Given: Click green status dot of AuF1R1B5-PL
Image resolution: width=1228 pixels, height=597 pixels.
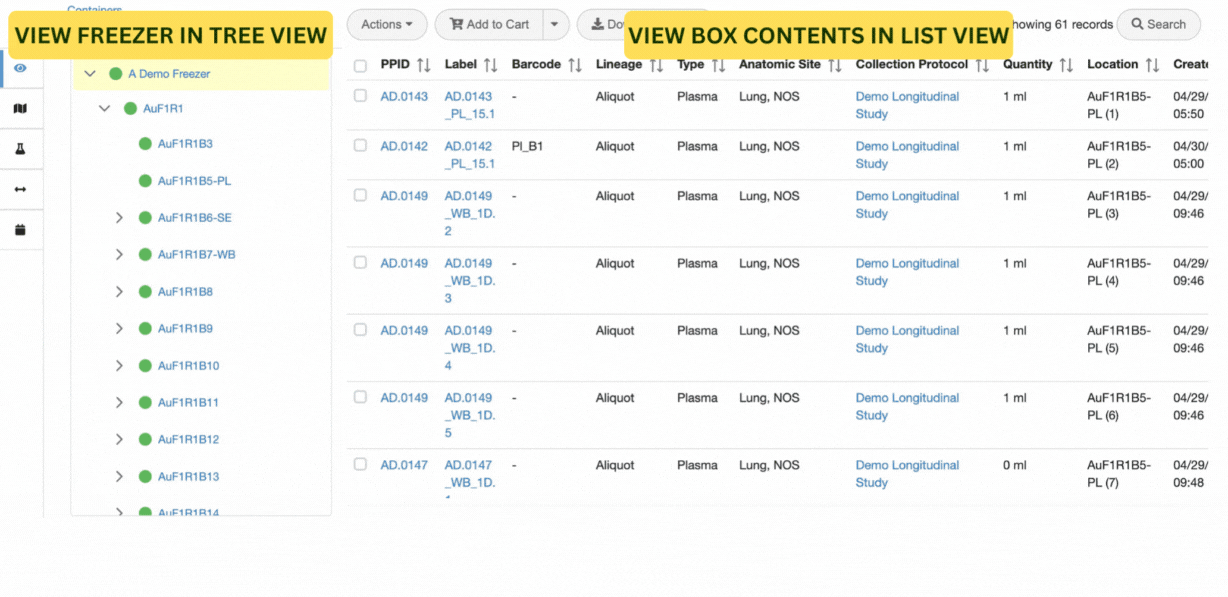Looking at the screenshot, I should point(144,181).
